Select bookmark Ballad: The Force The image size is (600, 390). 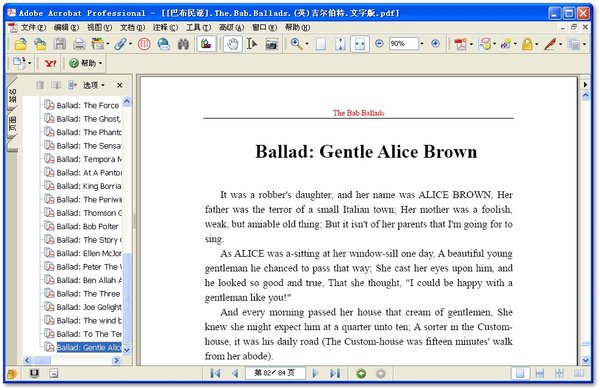88,105
